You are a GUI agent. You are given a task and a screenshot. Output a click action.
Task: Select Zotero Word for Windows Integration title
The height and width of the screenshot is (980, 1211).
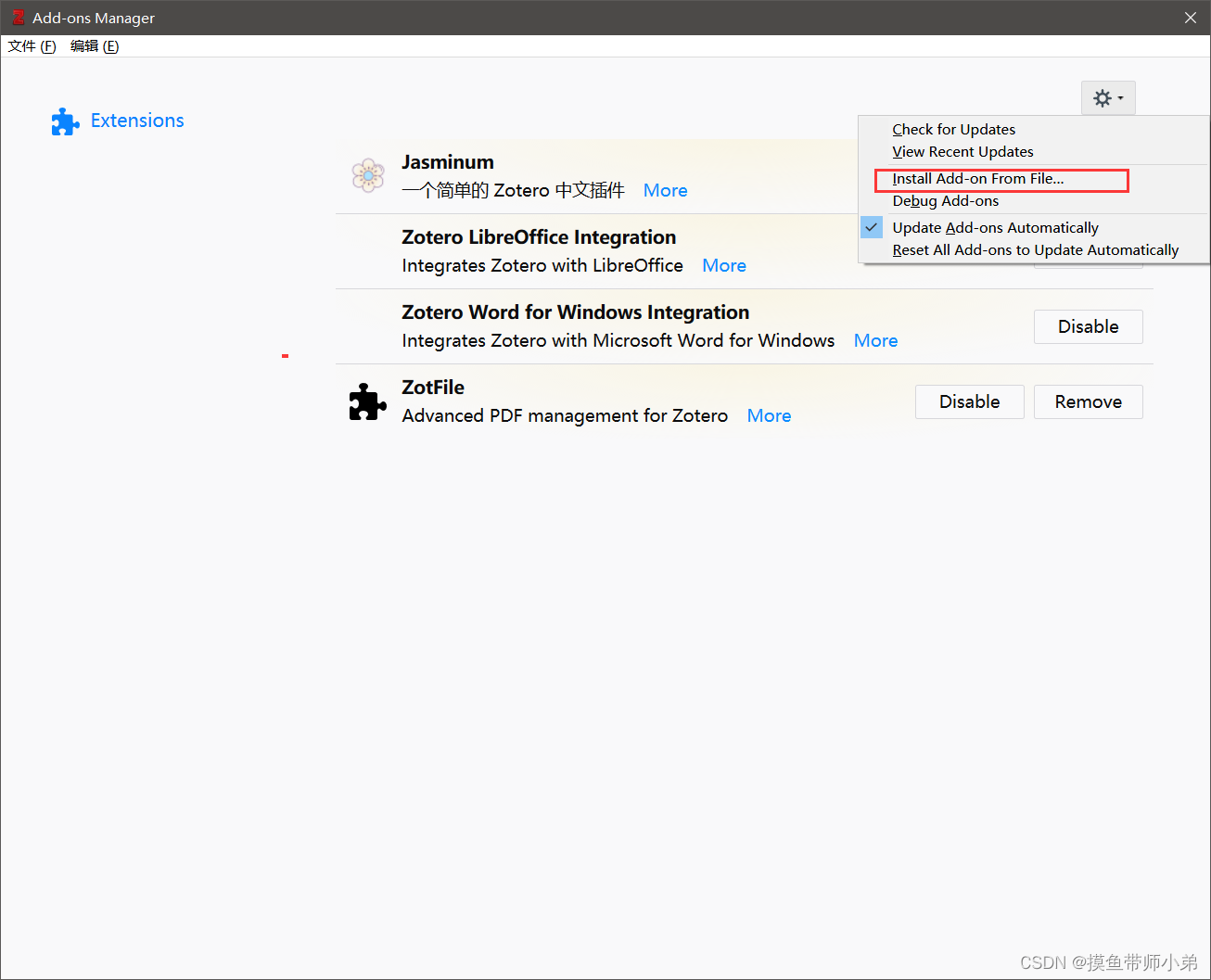point(576,312)
